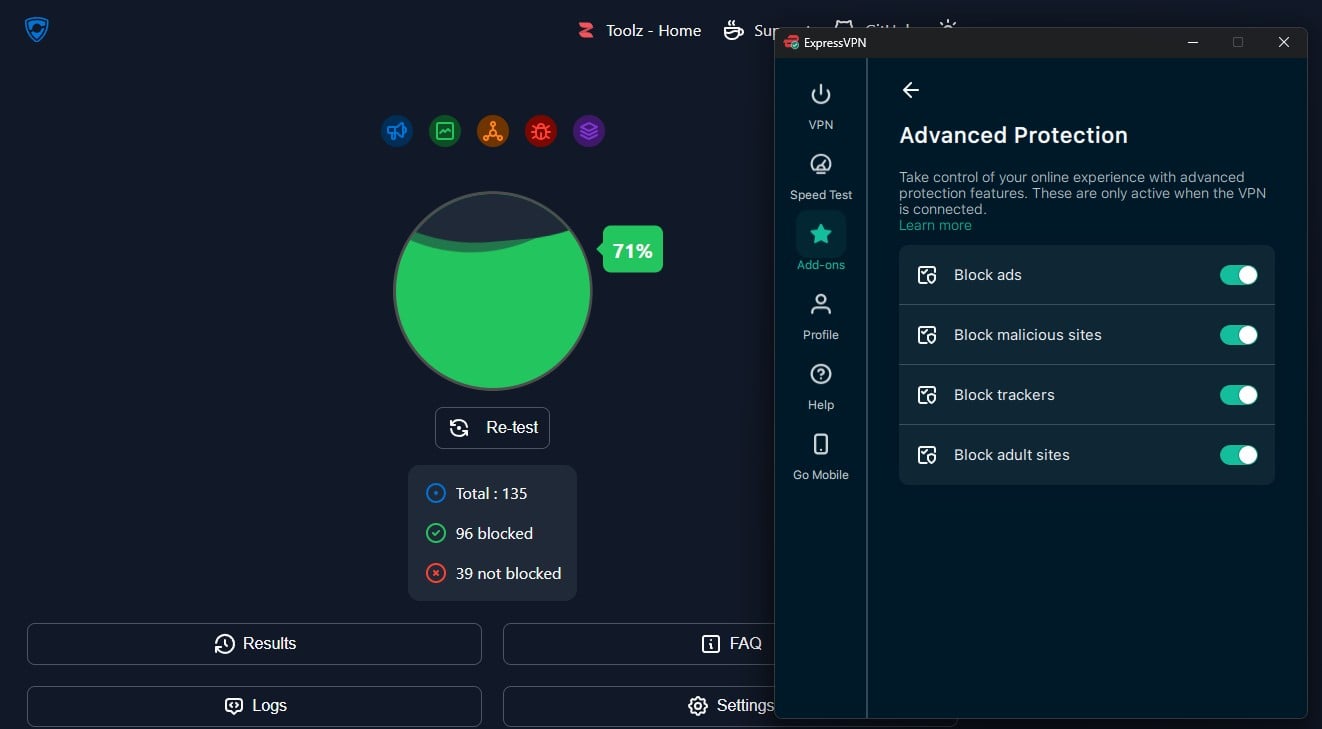Viewport: 1322px width, 729px height.
Task: Click the shield icon beside Block ads
Action: 927,275
